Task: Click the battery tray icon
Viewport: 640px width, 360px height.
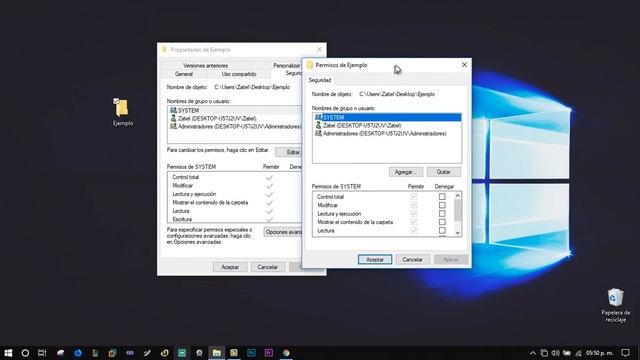Action: tap(567, 353)
